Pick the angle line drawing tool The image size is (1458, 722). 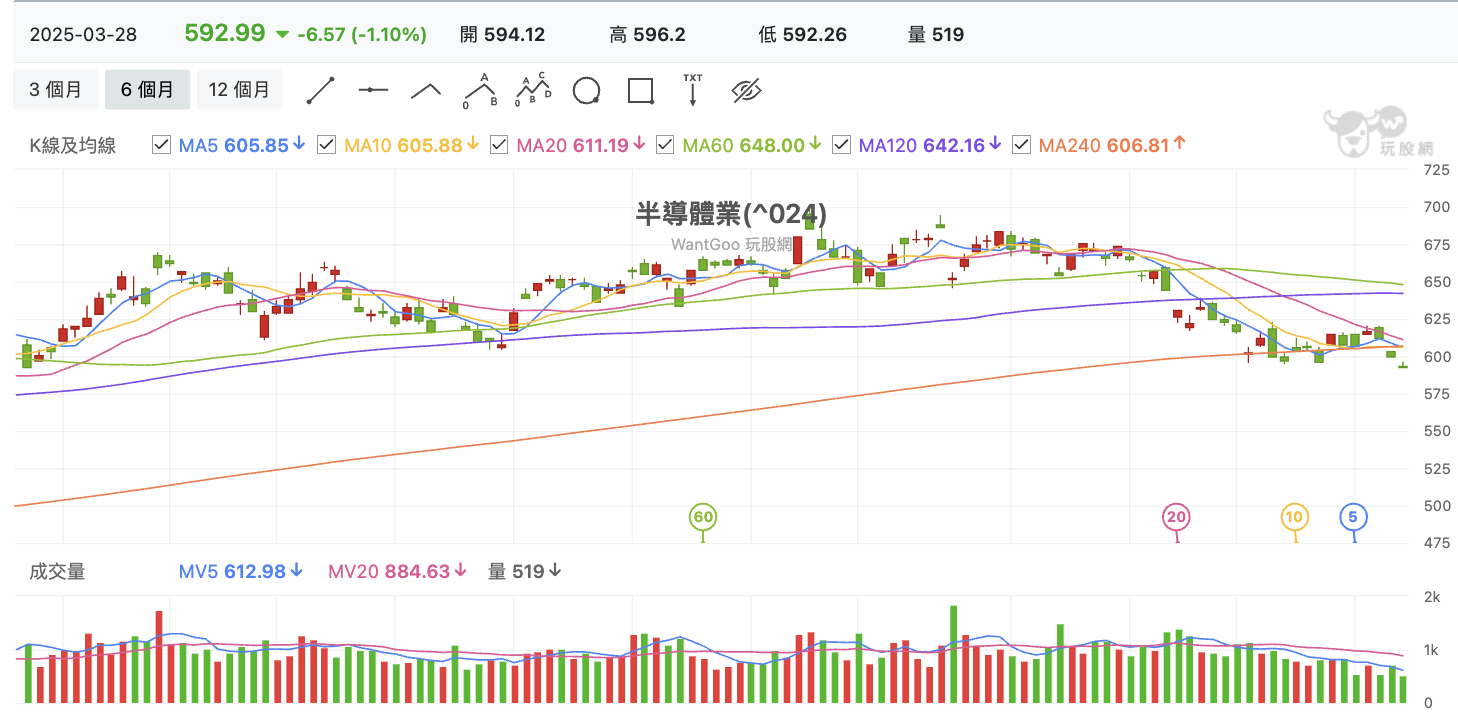426,90
